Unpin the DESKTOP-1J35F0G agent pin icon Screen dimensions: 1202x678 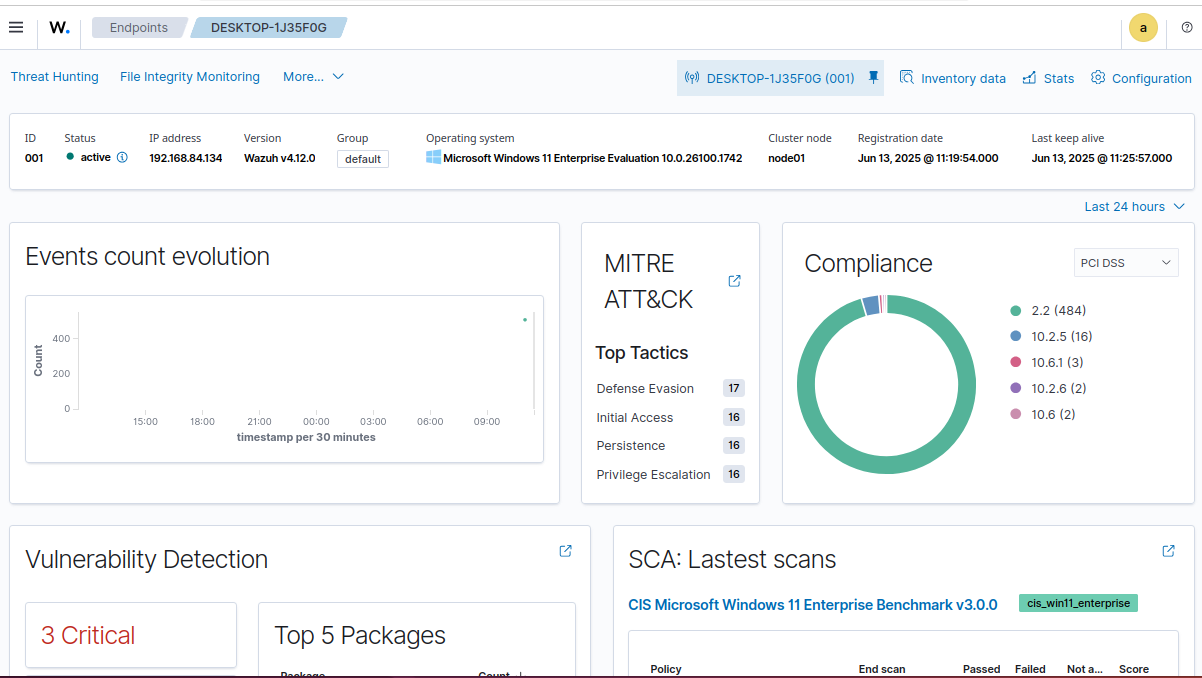pyautogui.click(x=873, y=77)
